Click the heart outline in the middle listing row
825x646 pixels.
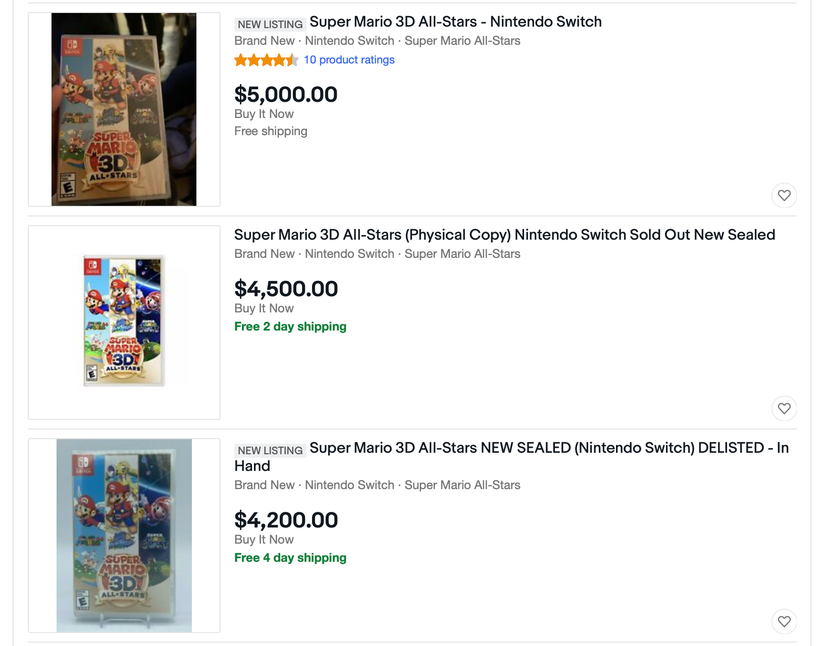click(x=784, y=409)
